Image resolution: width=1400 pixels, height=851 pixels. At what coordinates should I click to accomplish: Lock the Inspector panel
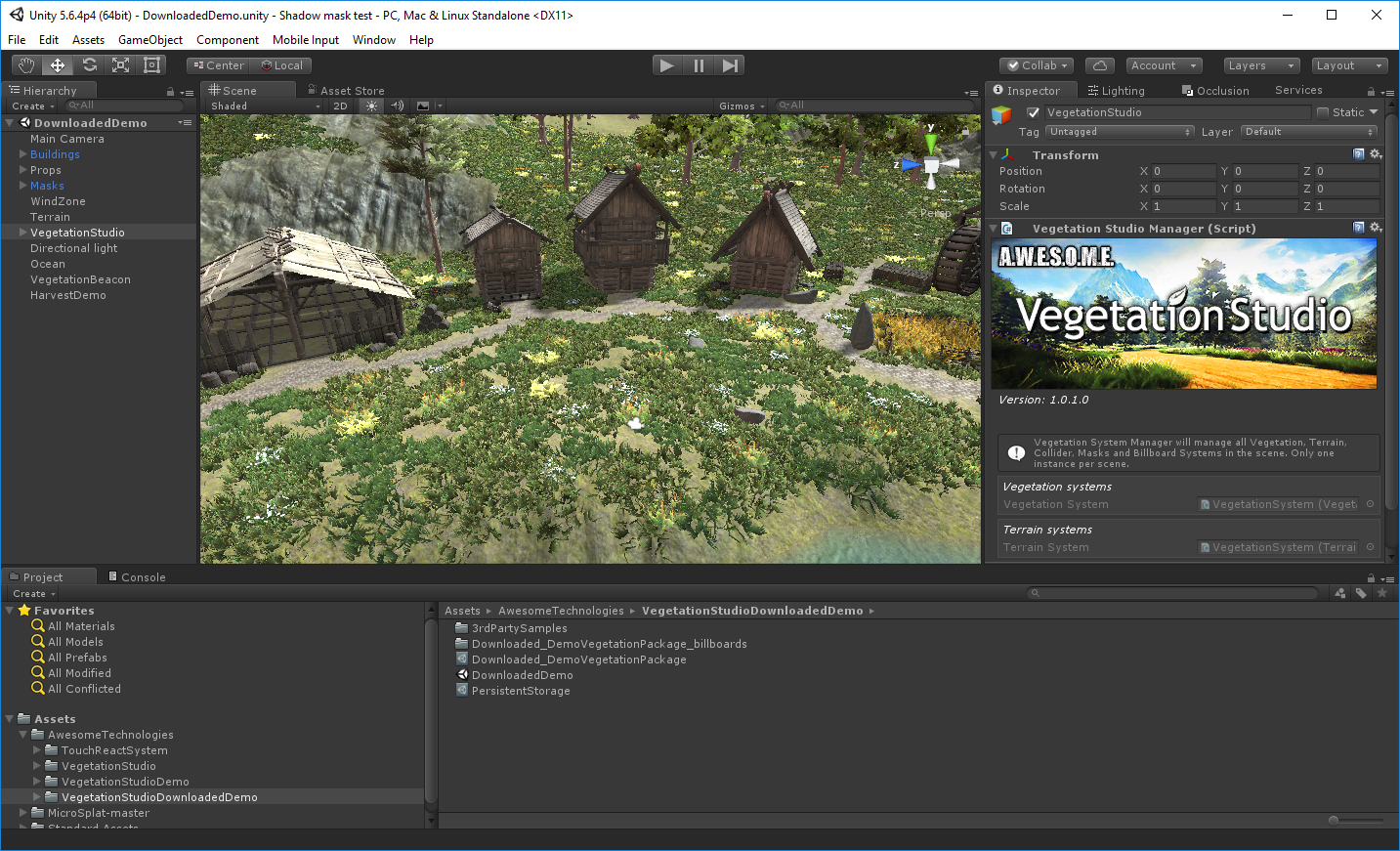[1371, 91]
